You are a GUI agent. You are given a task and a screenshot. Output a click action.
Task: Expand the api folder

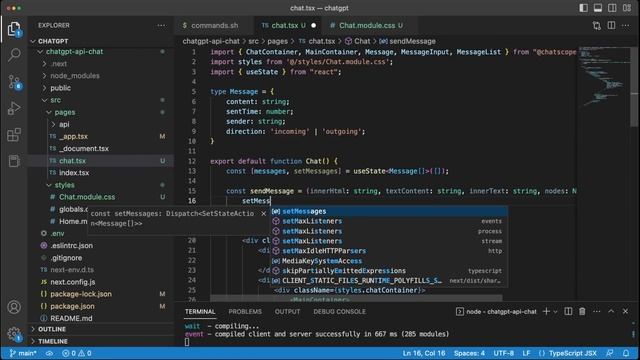click(x=64, y=124)
